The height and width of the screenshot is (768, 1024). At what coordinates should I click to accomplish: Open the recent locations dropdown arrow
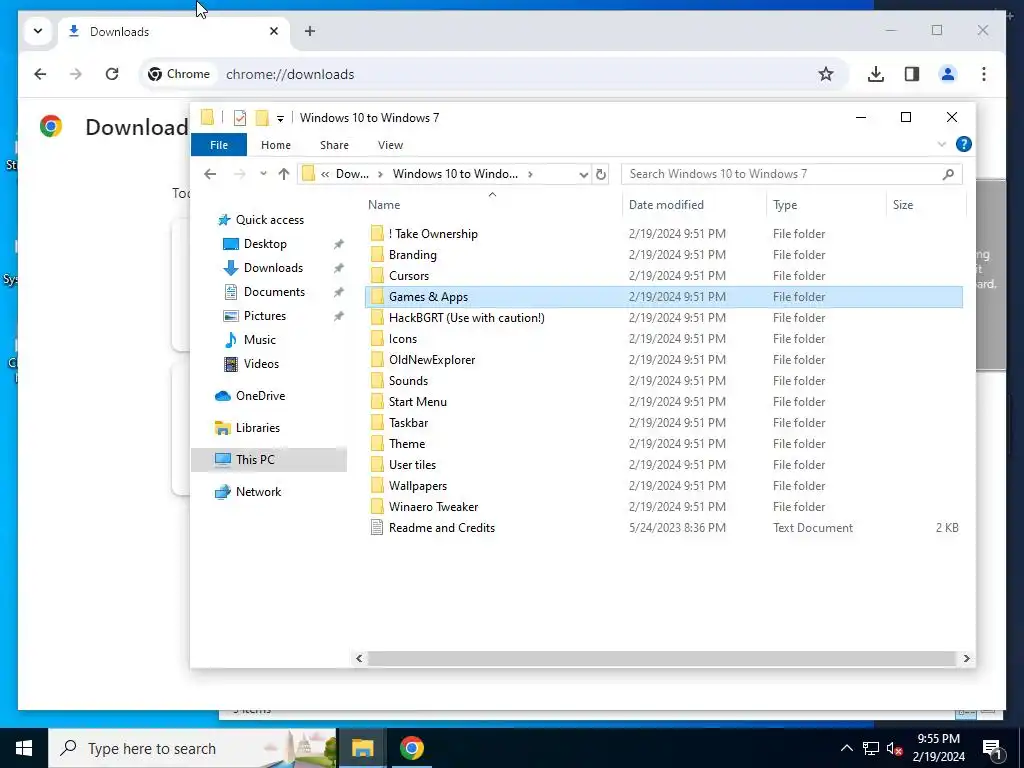(x=263, y=174)
